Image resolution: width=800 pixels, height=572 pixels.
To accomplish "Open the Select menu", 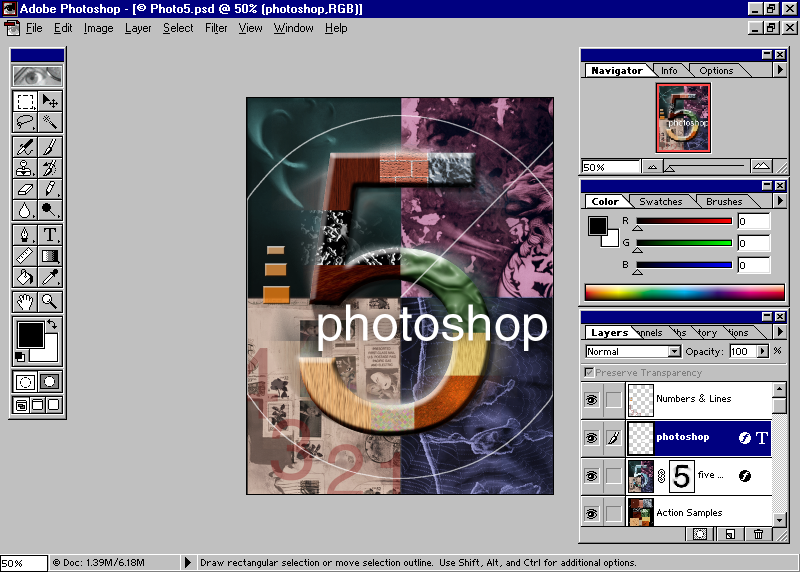I will pos(178,28).
